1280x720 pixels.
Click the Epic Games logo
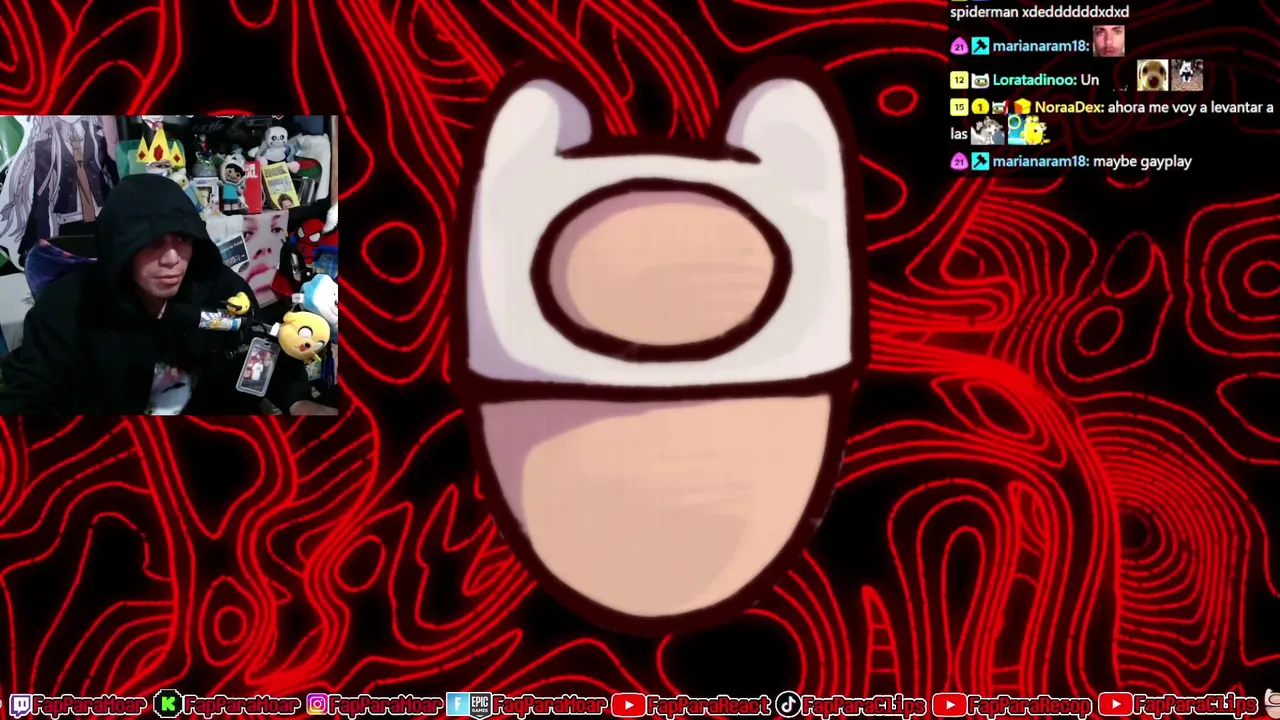(480, 705)
